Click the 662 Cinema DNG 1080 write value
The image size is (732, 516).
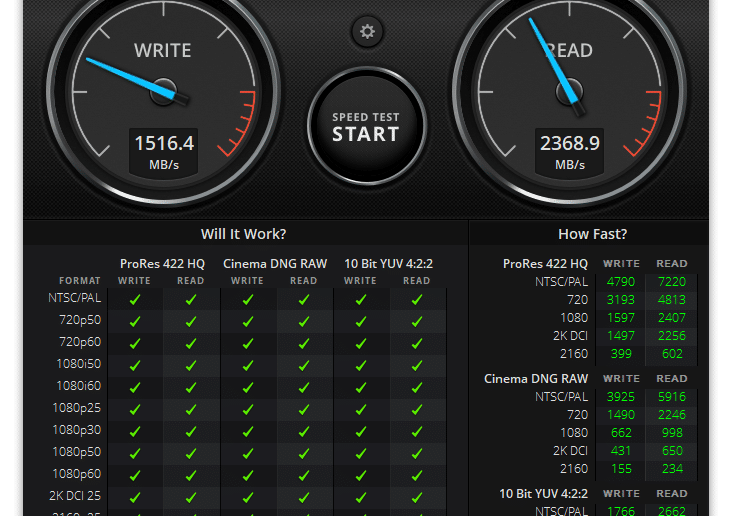tap(621, 432)
